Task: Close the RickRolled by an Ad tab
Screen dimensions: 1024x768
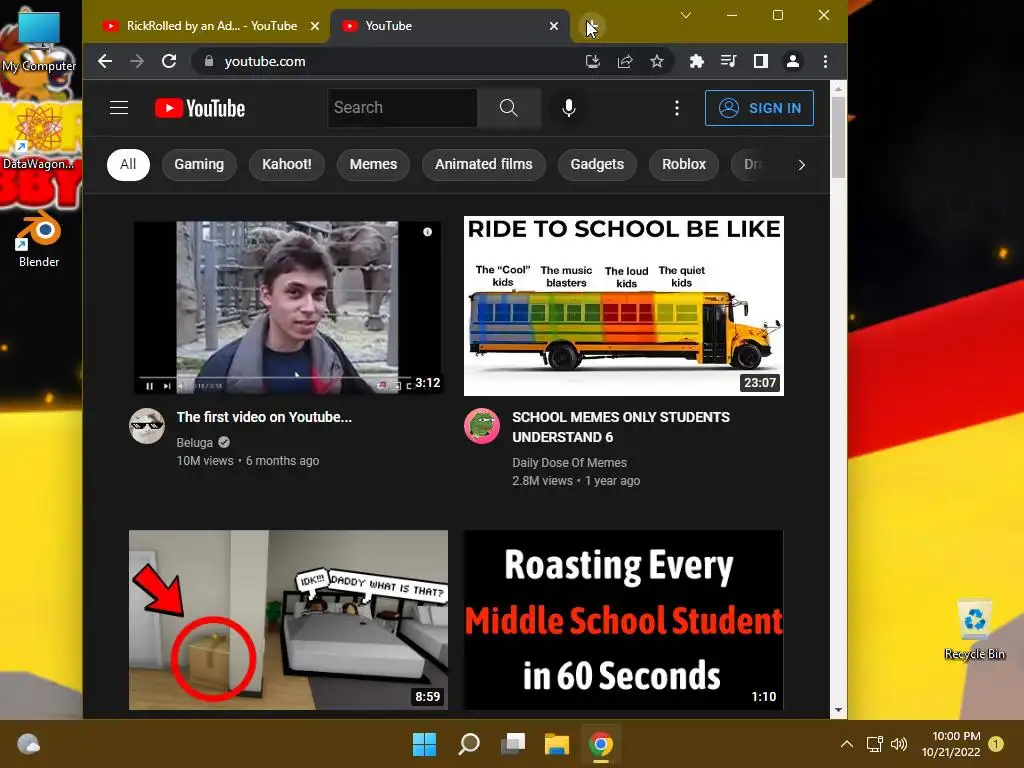Action: tap(315, 26)
